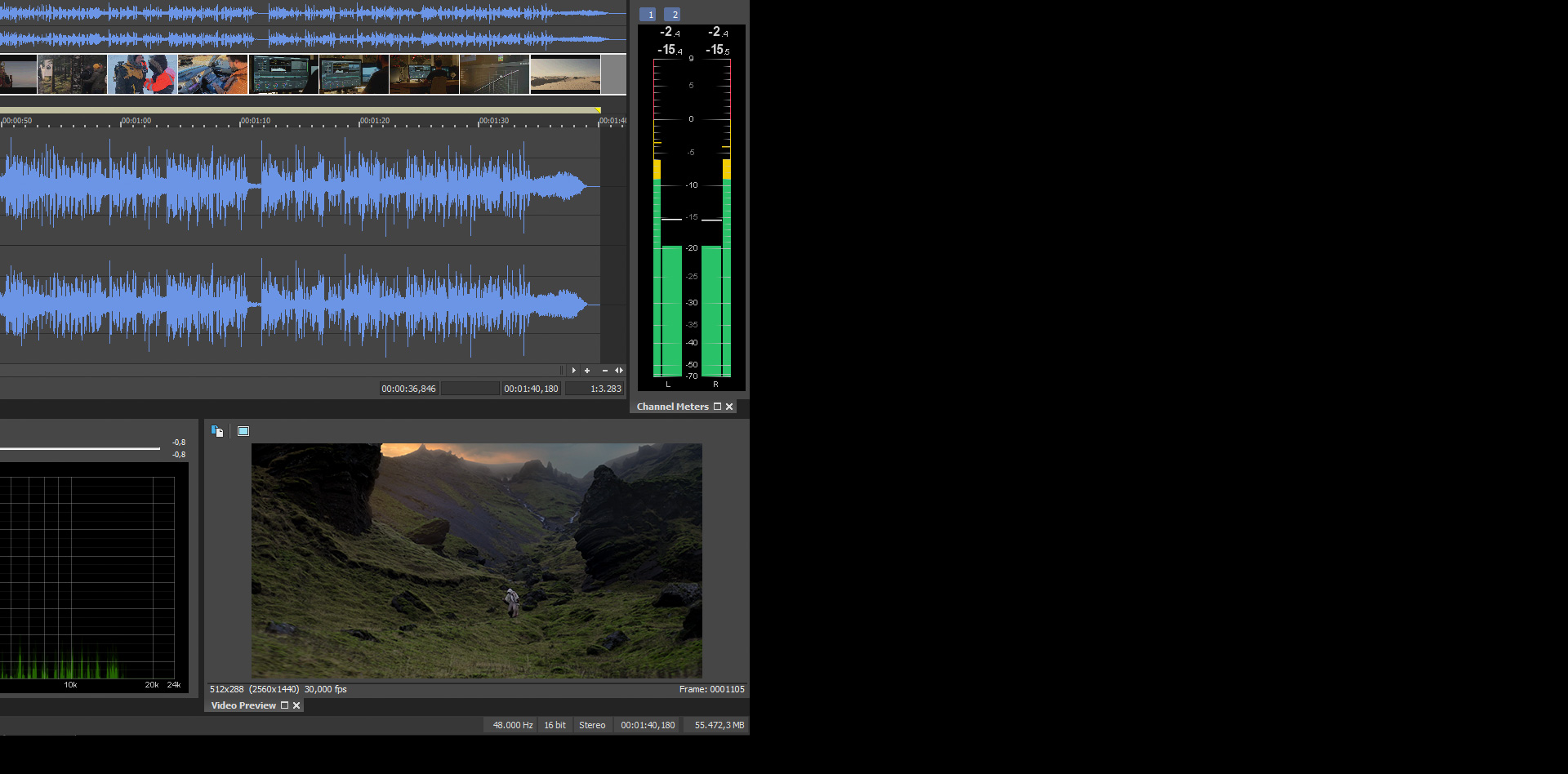
Task: Maximize the Channel Meters panel
Action: coord(717,407)
